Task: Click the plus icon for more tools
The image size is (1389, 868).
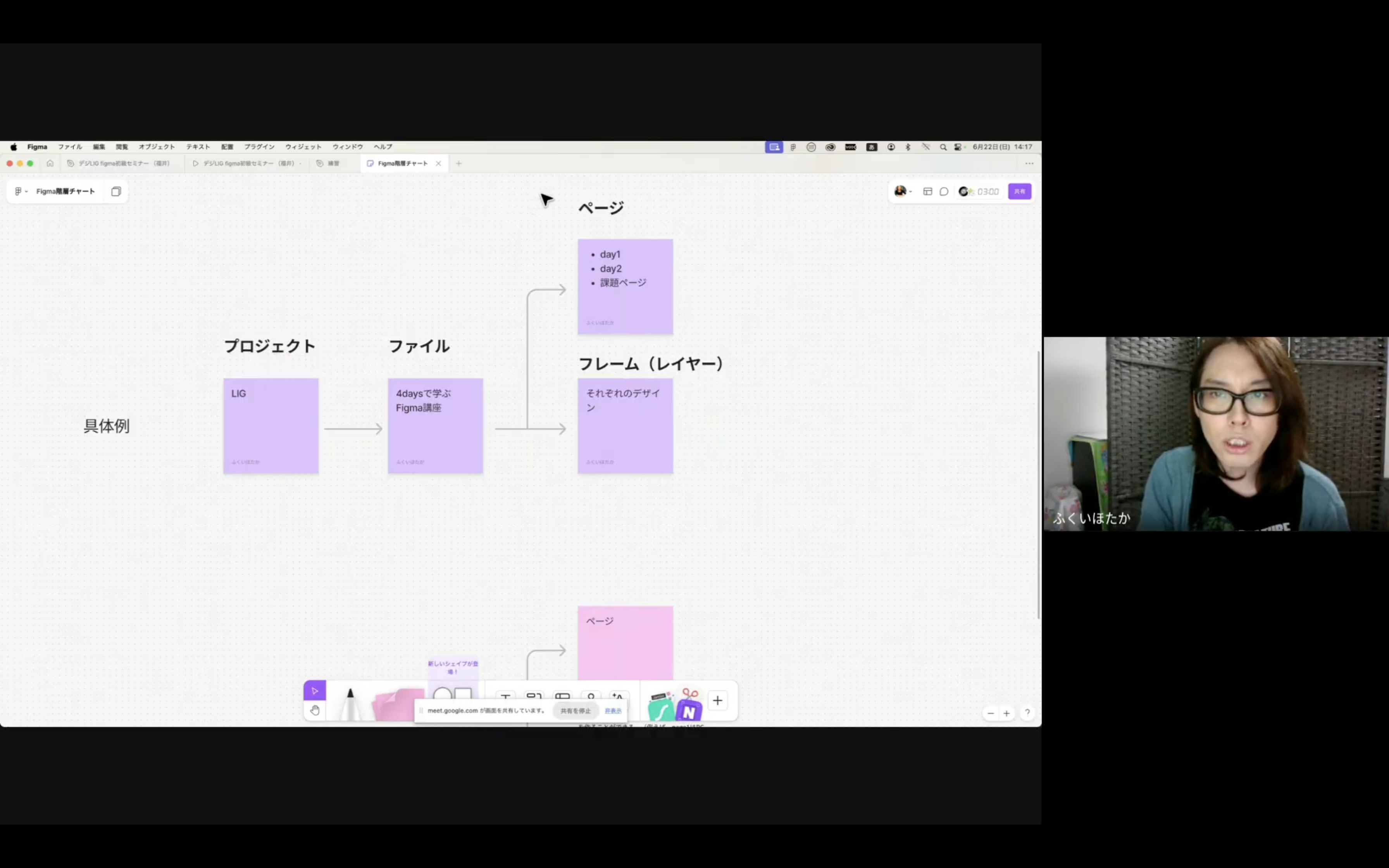Action: pos(717,700)
